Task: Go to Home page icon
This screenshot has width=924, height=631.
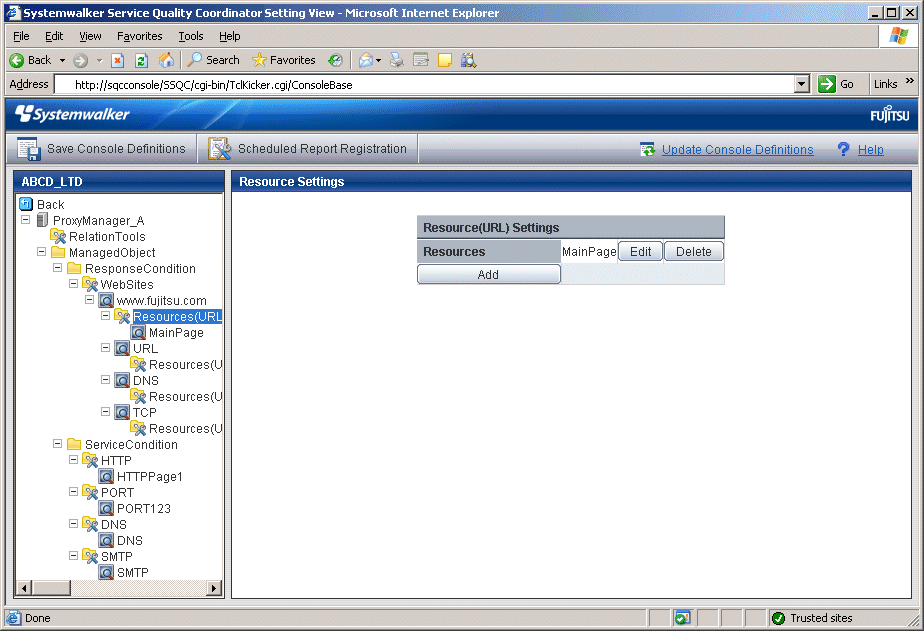Action: [x=167, y=60]
